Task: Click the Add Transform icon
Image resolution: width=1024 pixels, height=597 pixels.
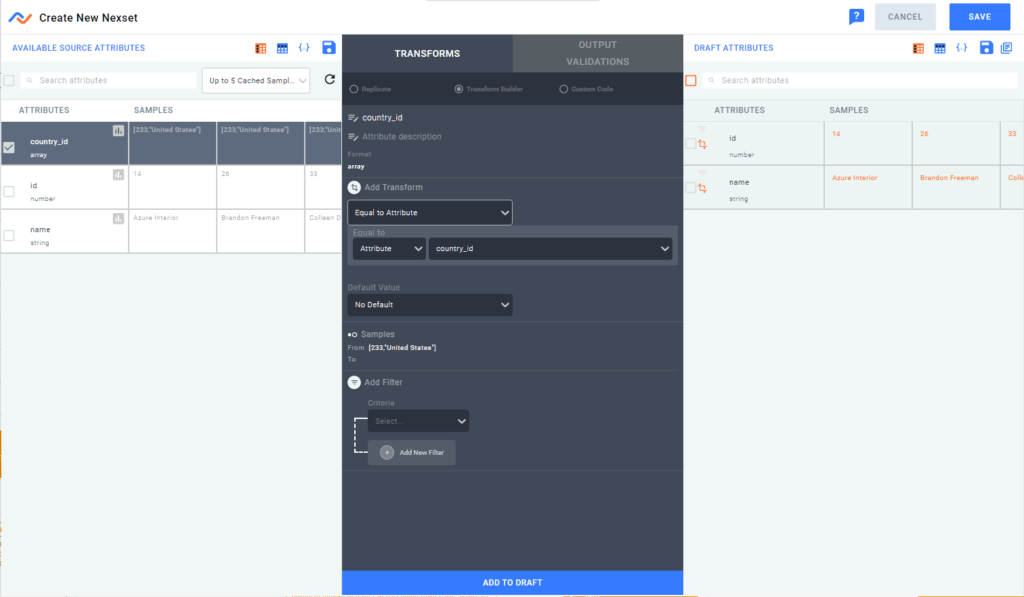Action: click(354, 187)
